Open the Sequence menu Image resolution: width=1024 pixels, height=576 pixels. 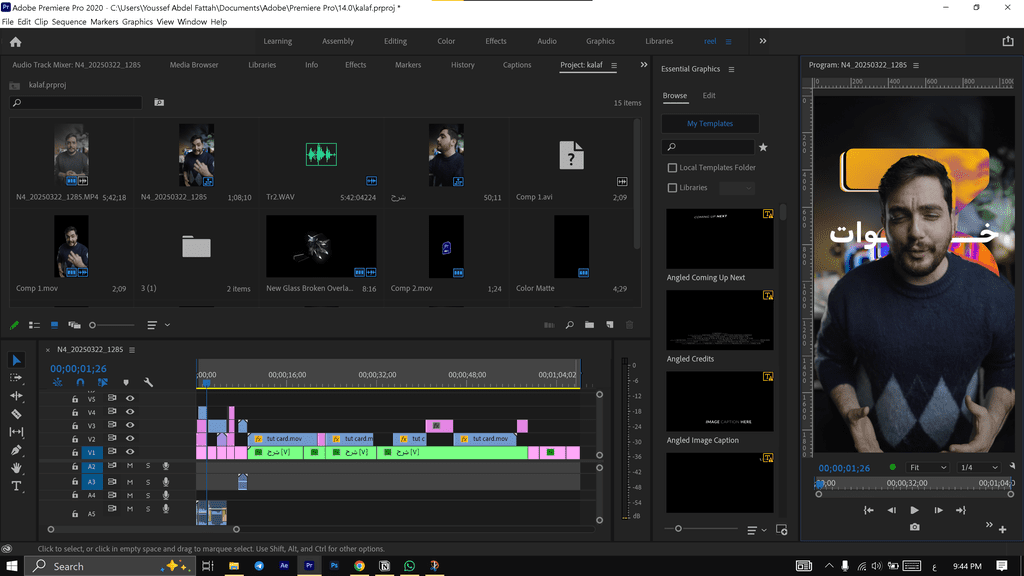(x=69, y=21)
